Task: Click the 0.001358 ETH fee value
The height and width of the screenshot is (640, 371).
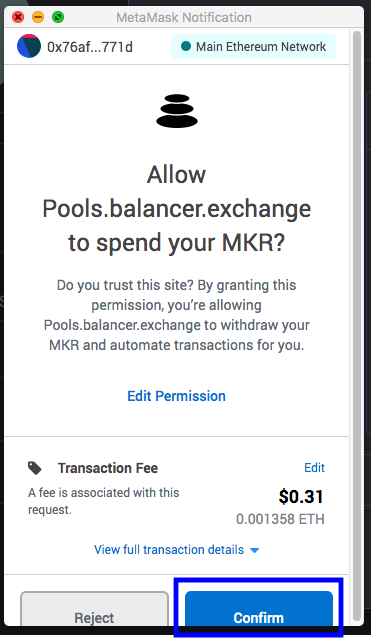Action: coord(280,519)
